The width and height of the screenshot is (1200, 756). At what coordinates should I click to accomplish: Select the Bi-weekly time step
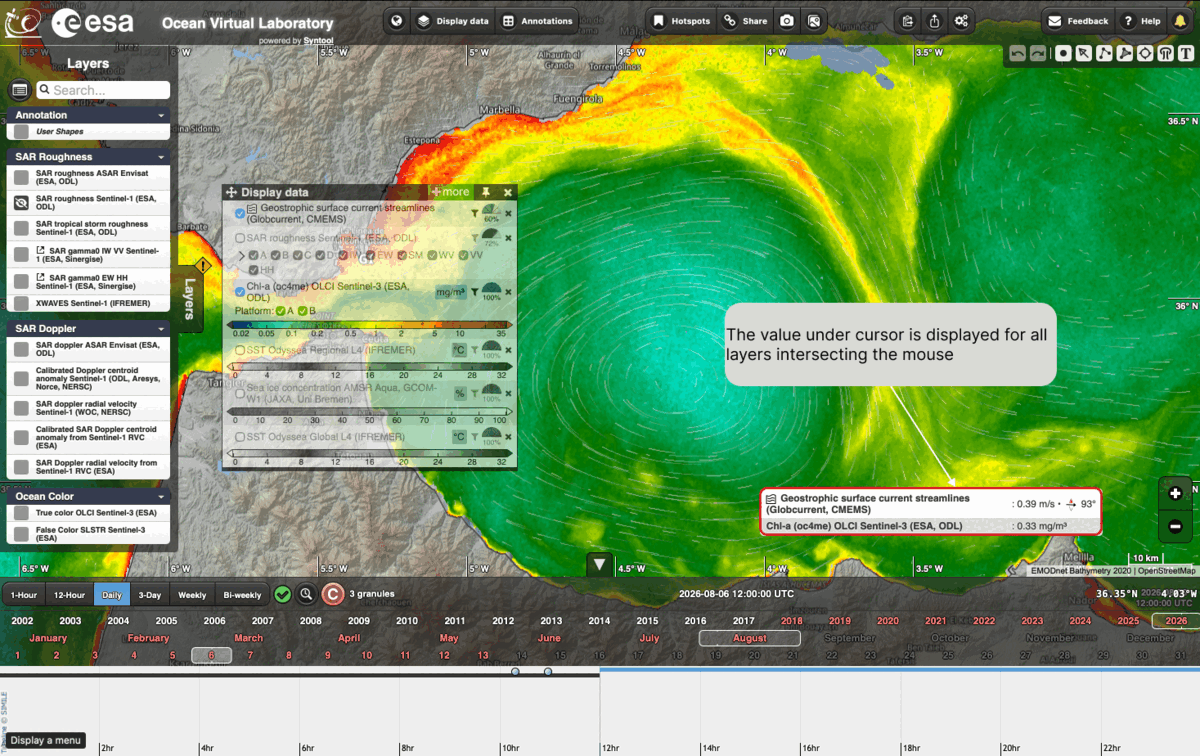pyautogui.click(x=242, y=595)
